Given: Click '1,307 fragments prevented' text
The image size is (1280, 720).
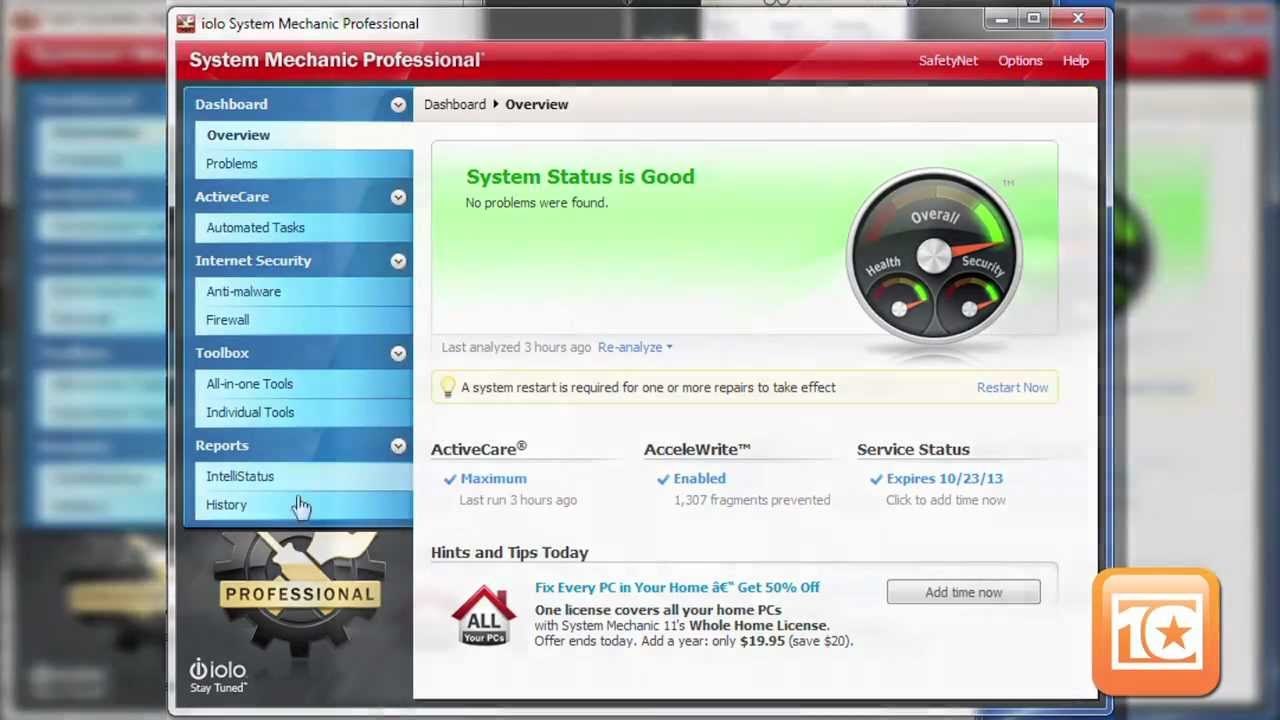Looking at the screenshot, I should (x=752, y=500).
